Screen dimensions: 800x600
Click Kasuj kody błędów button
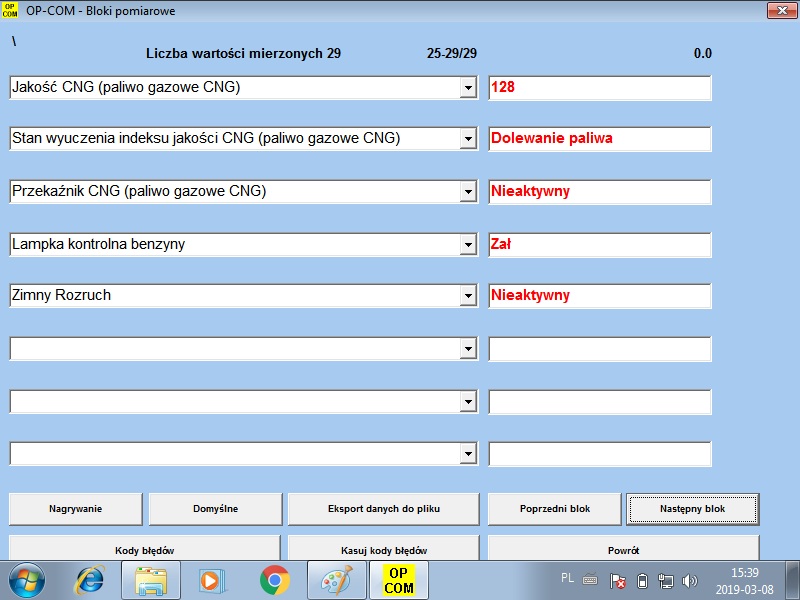click(384, 549)
